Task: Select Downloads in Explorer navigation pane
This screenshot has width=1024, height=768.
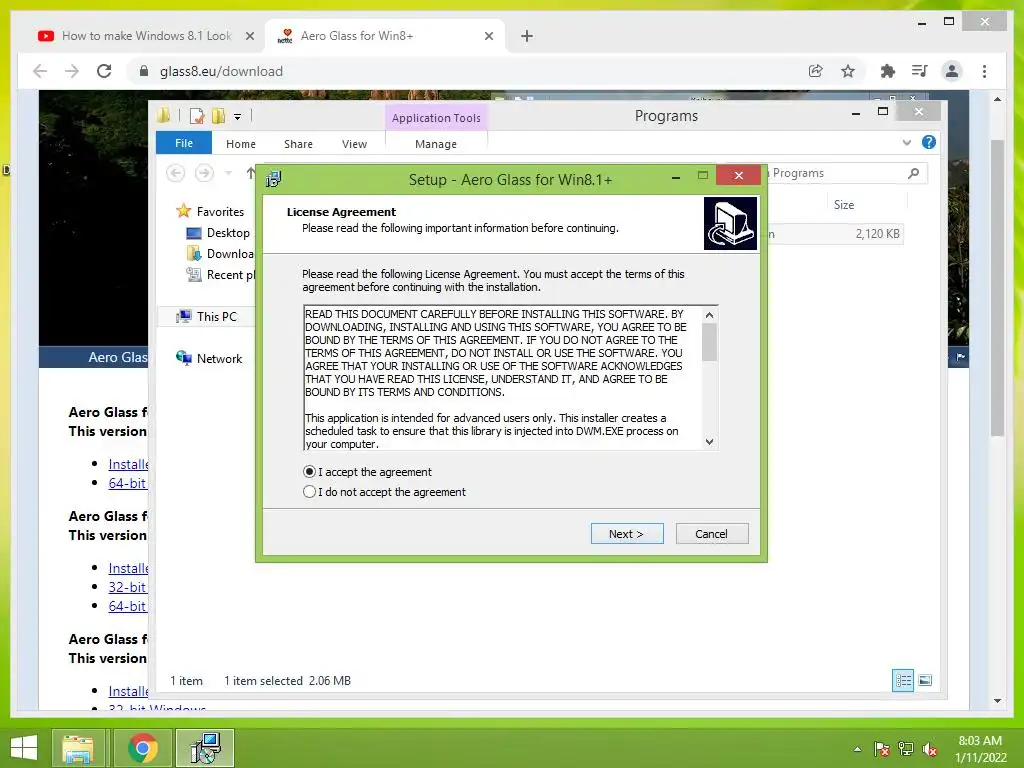Action: (221, 253)
